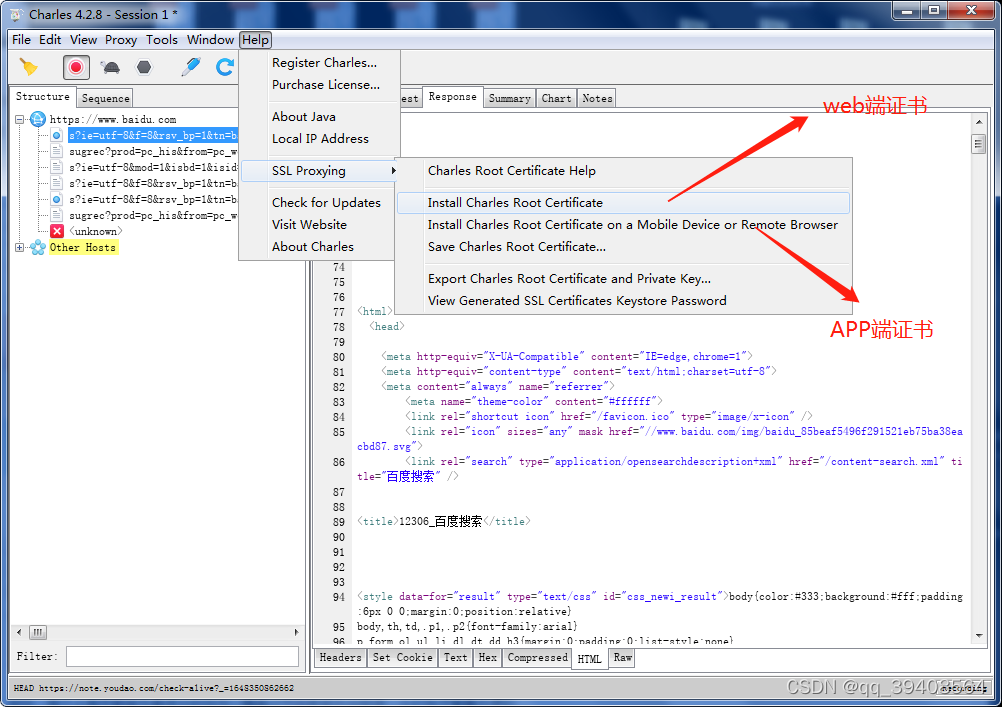Screen dimensions: 1002x707
Task: Switch to the Notes tab
Action: coord(597,98)
